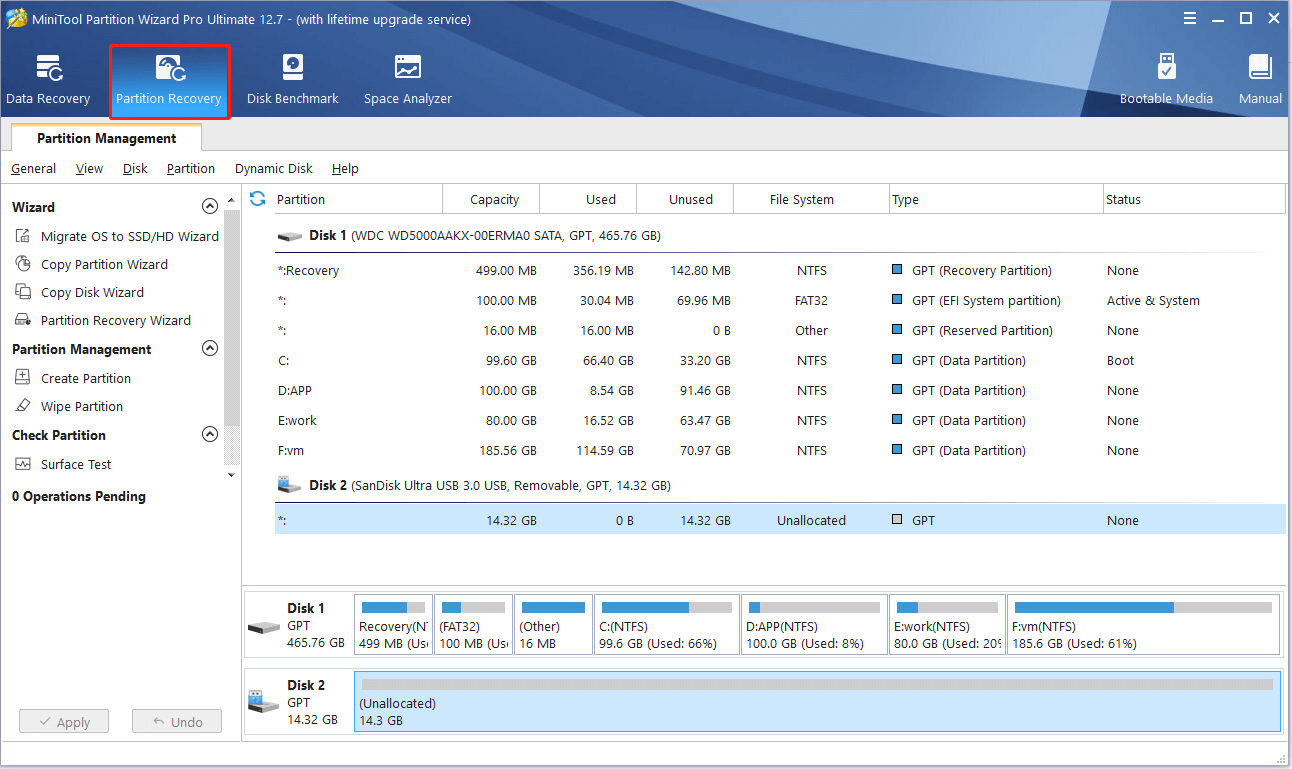Sort by Capacity column header

click(x=491, y=199)
